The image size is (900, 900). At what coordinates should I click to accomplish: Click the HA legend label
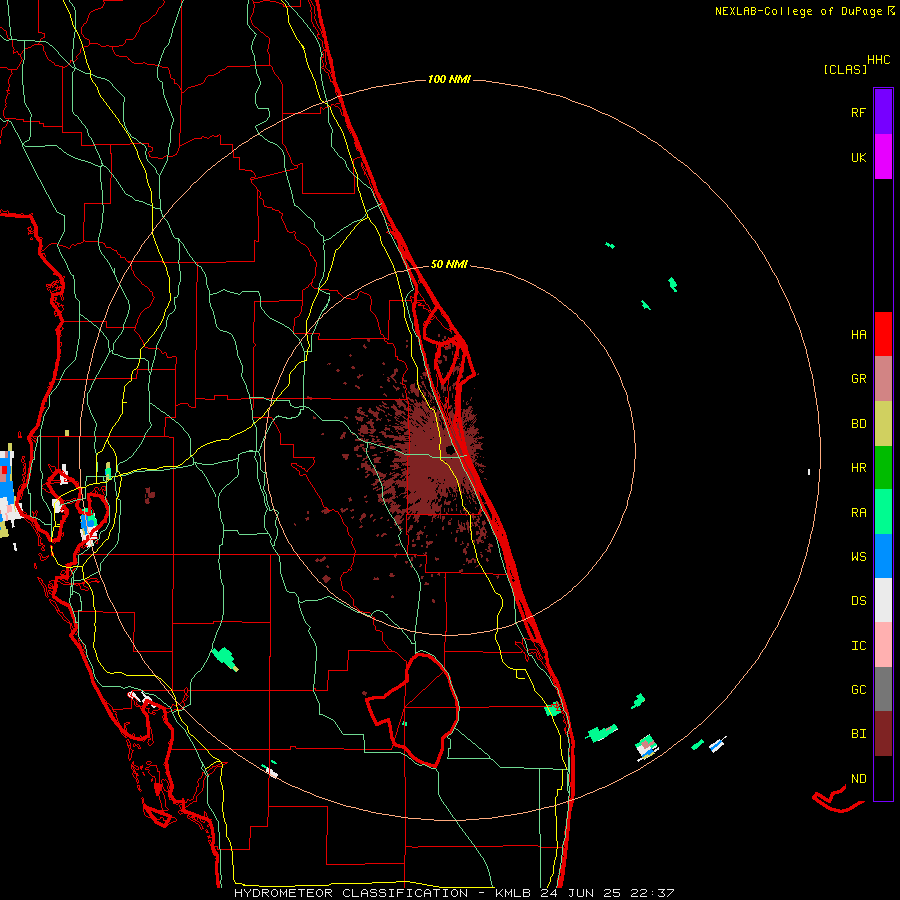click(x=858, y=335)
